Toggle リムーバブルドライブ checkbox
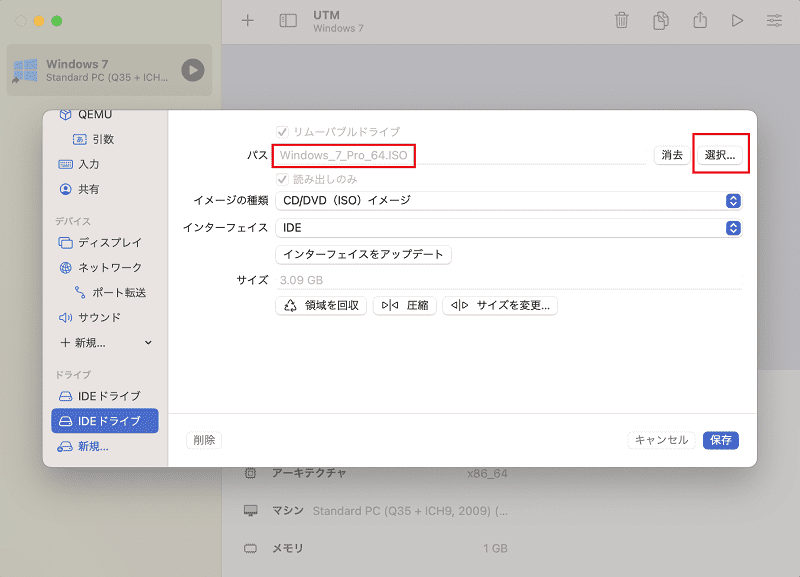This screenshot has width=800, height=577. (282, 132)
